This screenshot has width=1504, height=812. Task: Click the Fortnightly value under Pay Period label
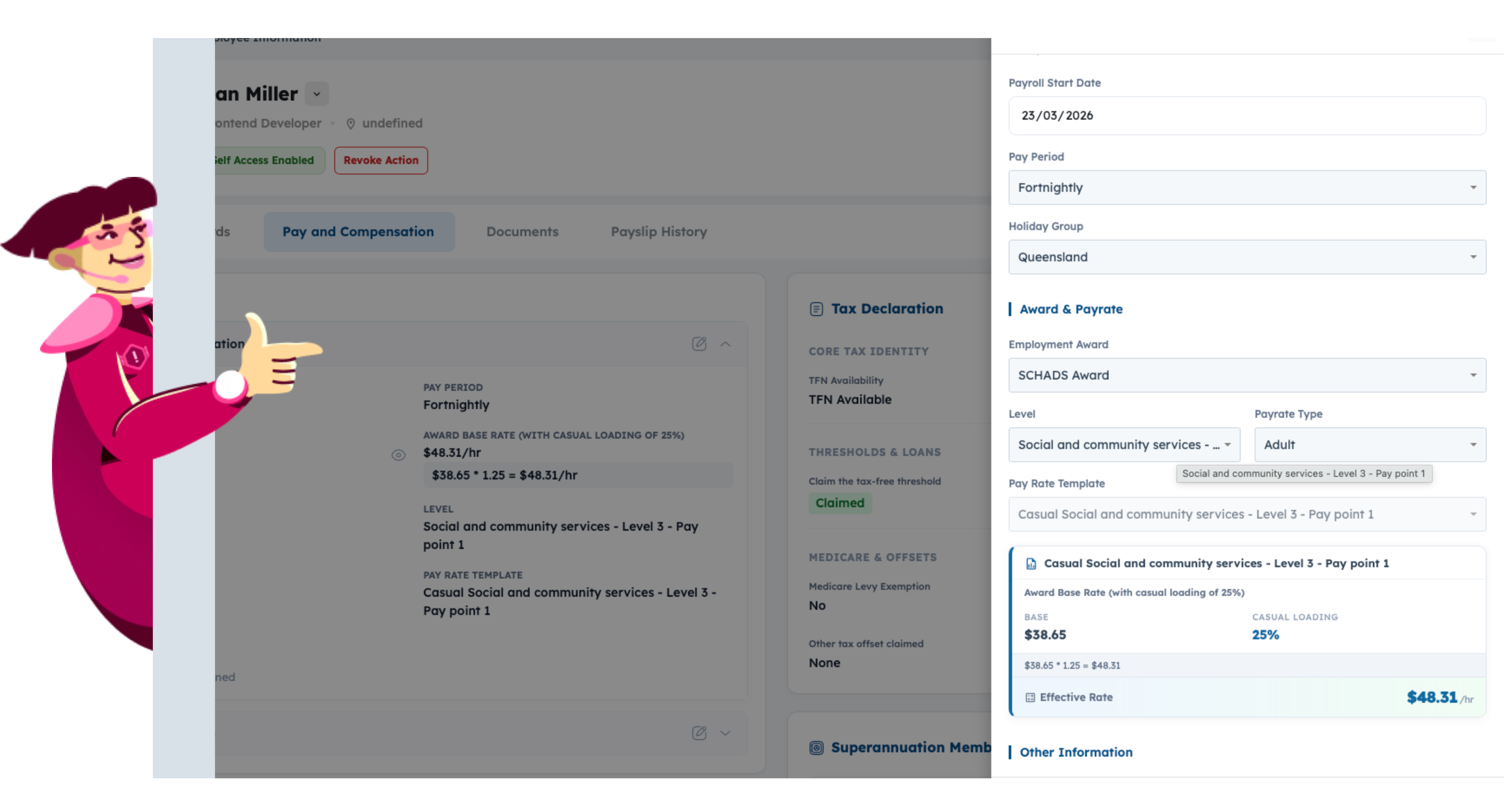click(x=456, y=405)
